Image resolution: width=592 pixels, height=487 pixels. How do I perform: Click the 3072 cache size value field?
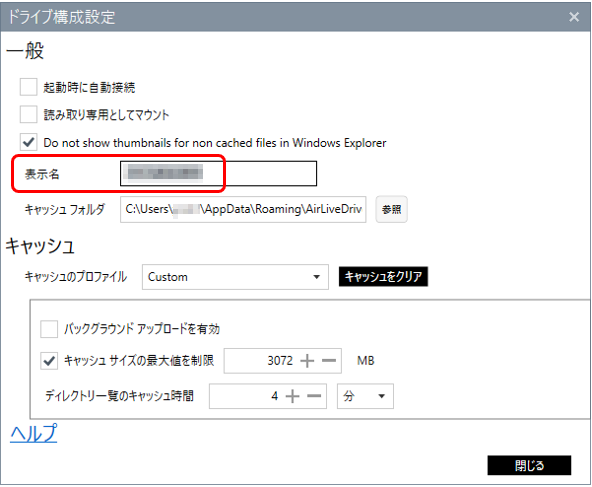pos(261,361)
